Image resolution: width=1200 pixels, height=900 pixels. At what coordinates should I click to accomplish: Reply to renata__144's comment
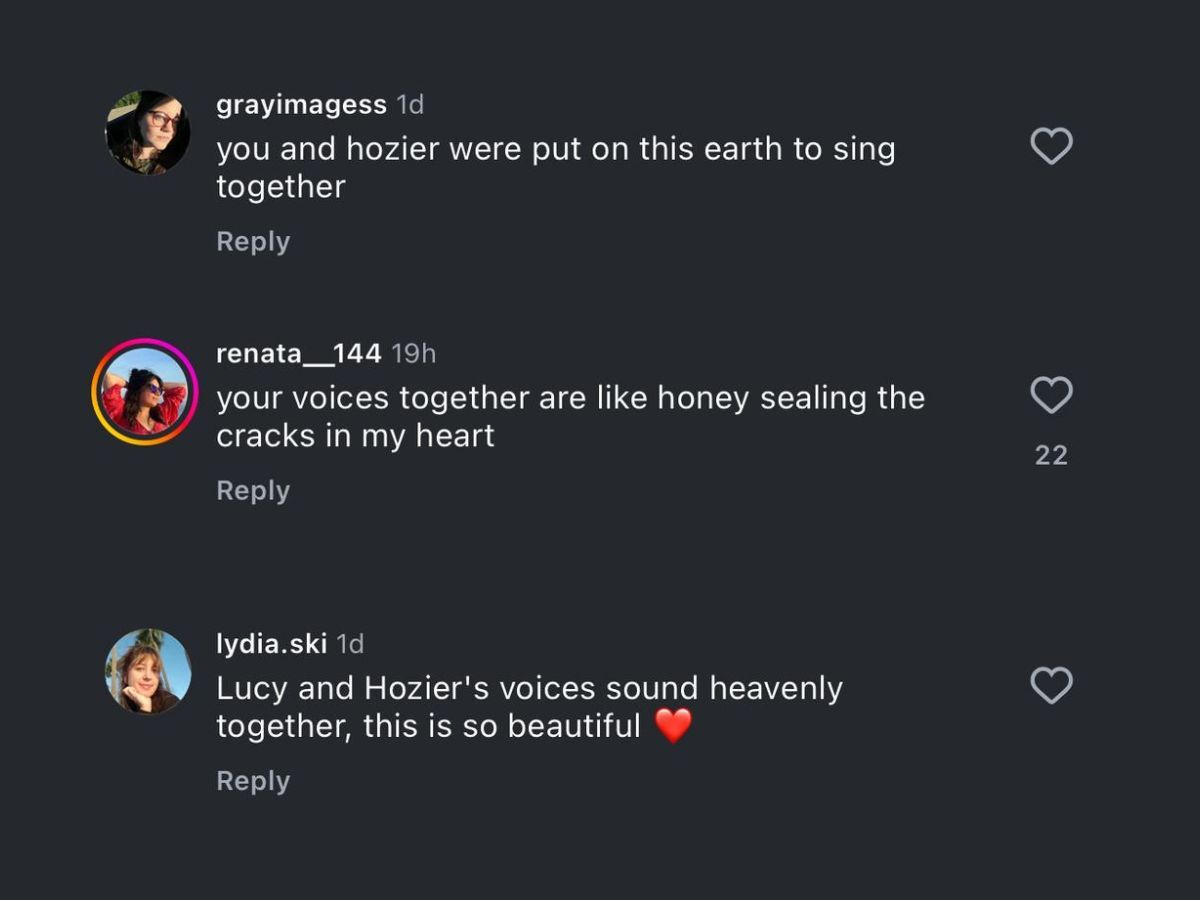point(253,491)
